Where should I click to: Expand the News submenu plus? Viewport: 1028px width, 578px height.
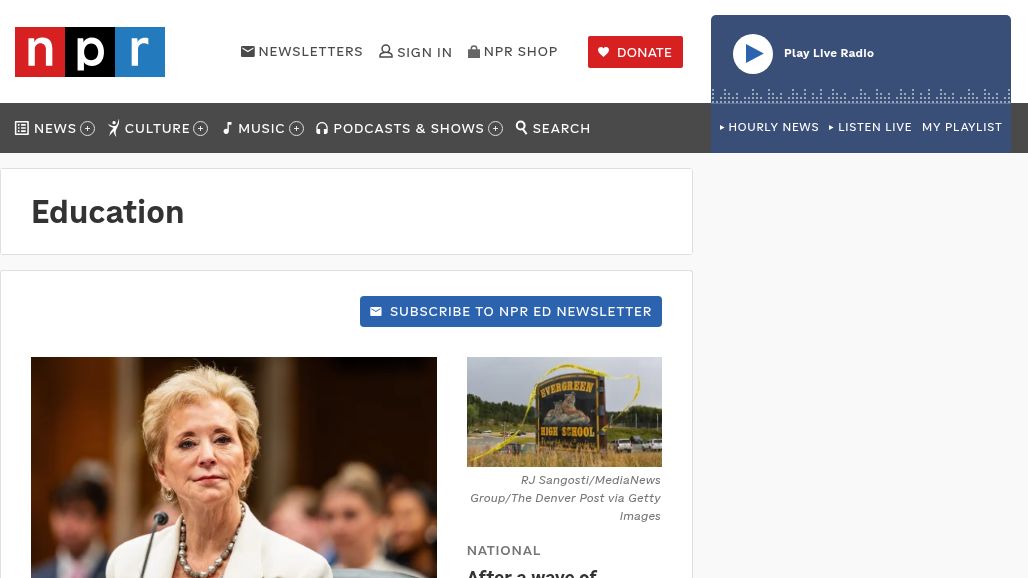(x=88, y=128)
